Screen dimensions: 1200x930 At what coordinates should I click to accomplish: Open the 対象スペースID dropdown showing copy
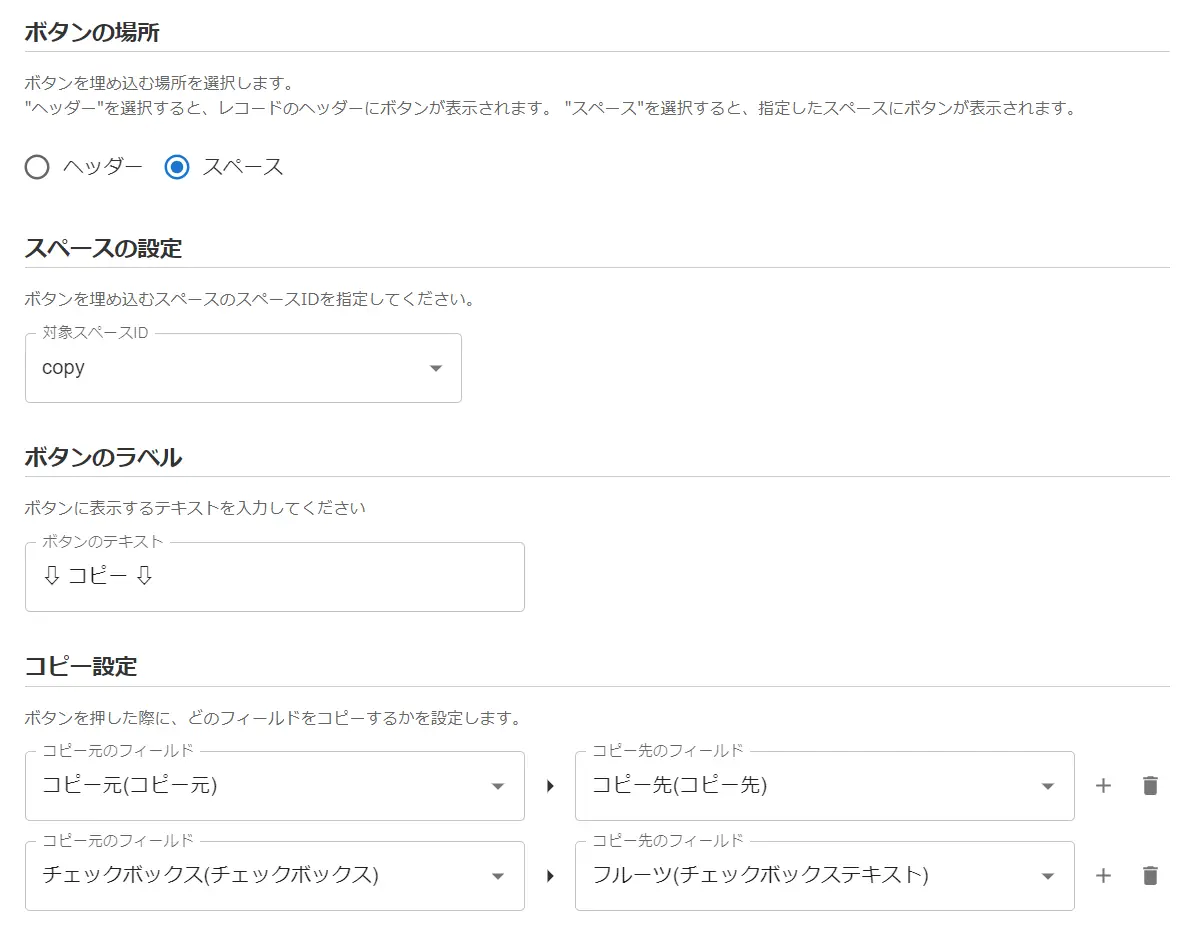click(x=230, y=368)
